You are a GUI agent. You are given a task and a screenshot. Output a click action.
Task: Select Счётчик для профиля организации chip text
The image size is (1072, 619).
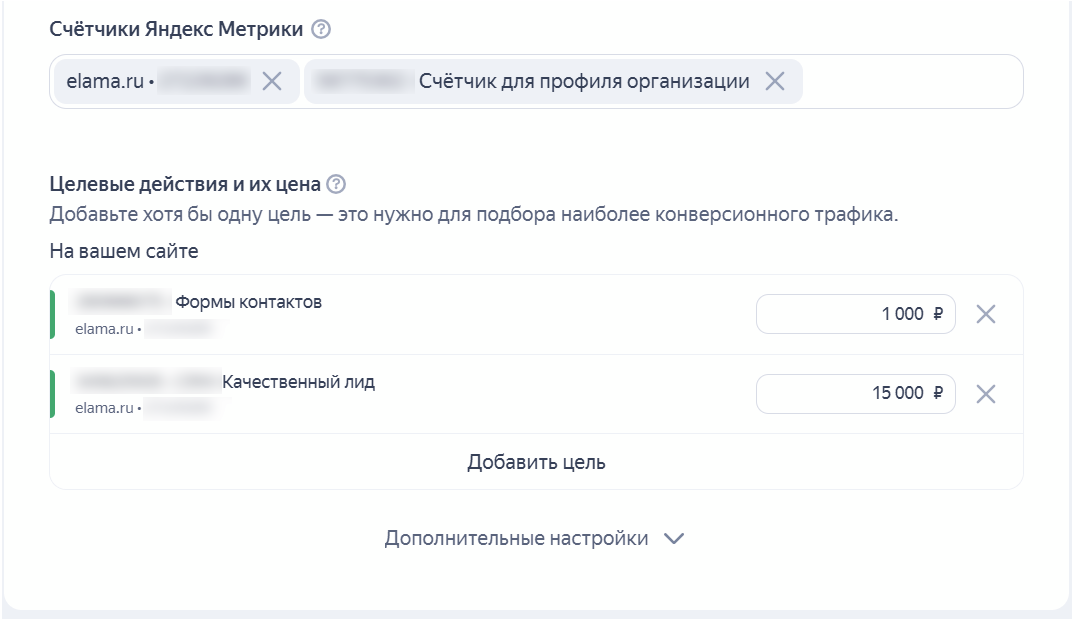click(x=584, y=82)
